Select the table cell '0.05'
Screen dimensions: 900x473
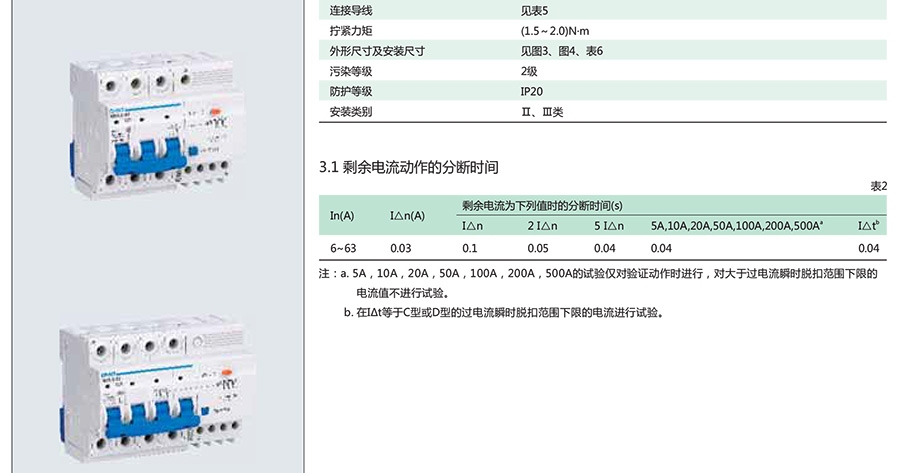pyautogui.click(x=538, y=249)
